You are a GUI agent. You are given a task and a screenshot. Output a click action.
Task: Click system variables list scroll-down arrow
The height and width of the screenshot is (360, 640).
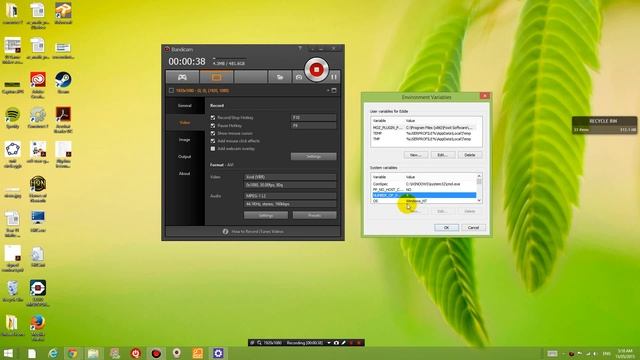[479, 201]
